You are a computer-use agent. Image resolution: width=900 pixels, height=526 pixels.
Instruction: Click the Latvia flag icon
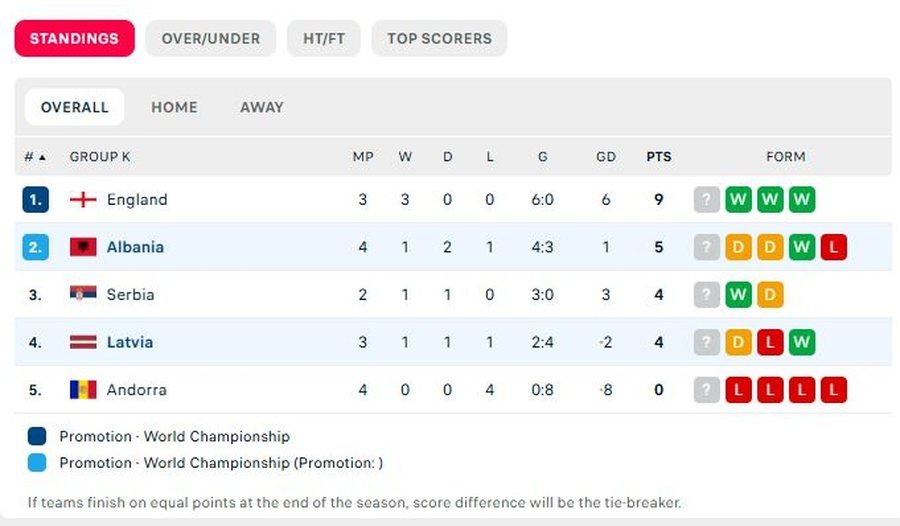83,342
